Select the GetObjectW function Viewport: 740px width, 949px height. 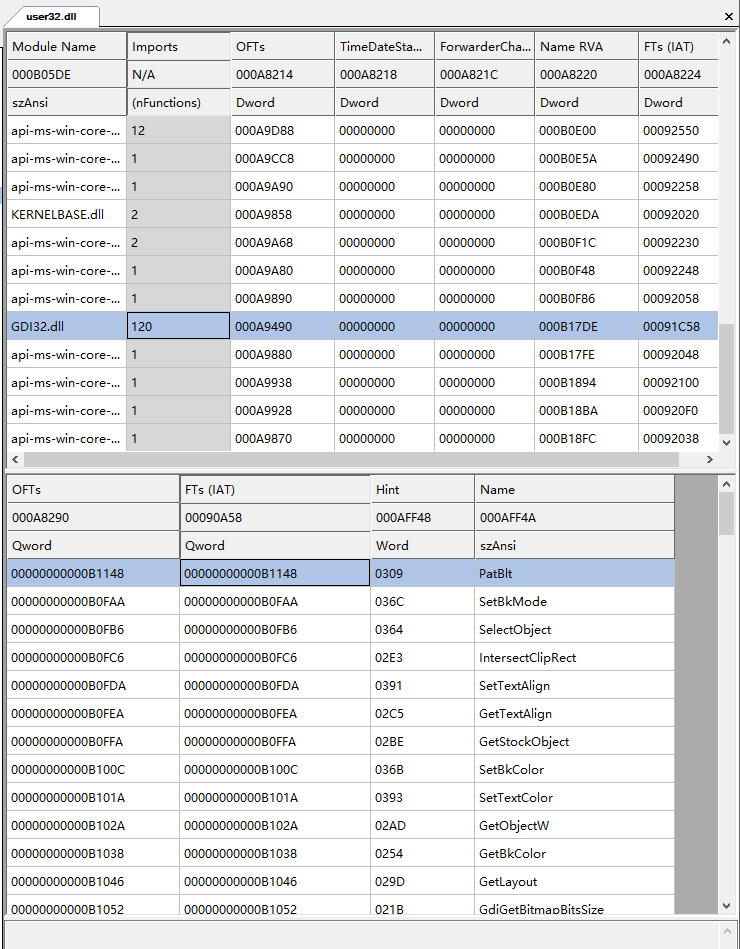point(341,826)
